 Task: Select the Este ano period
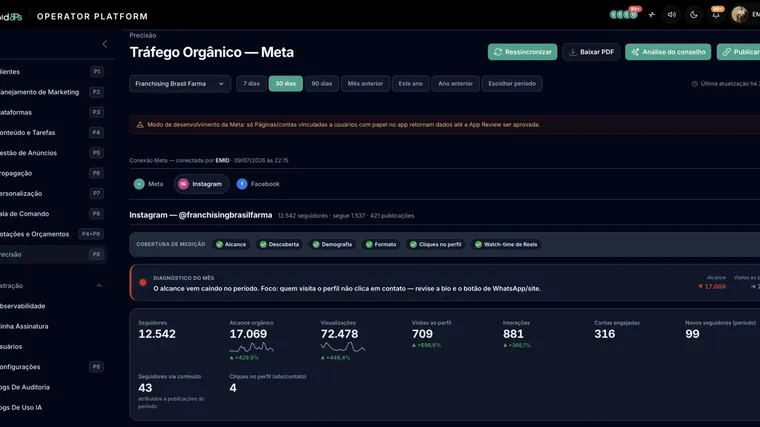tap(411, 84)
